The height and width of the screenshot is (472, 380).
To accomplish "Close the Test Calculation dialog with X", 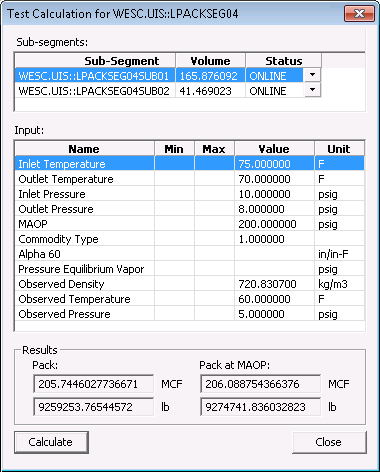I will coord(359,14).
